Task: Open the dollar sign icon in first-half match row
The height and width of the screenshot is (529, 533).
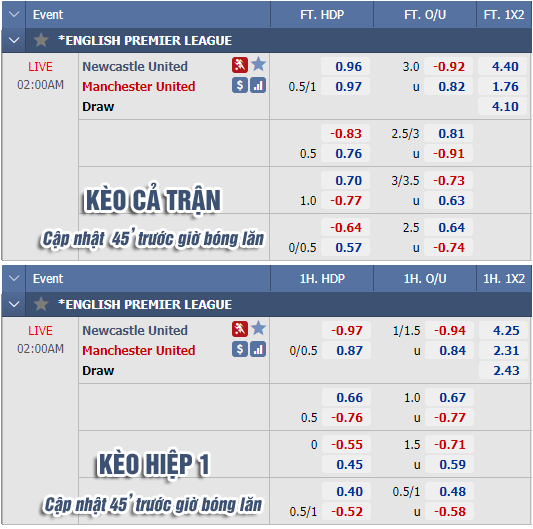Action: click(x=240, y=349)
